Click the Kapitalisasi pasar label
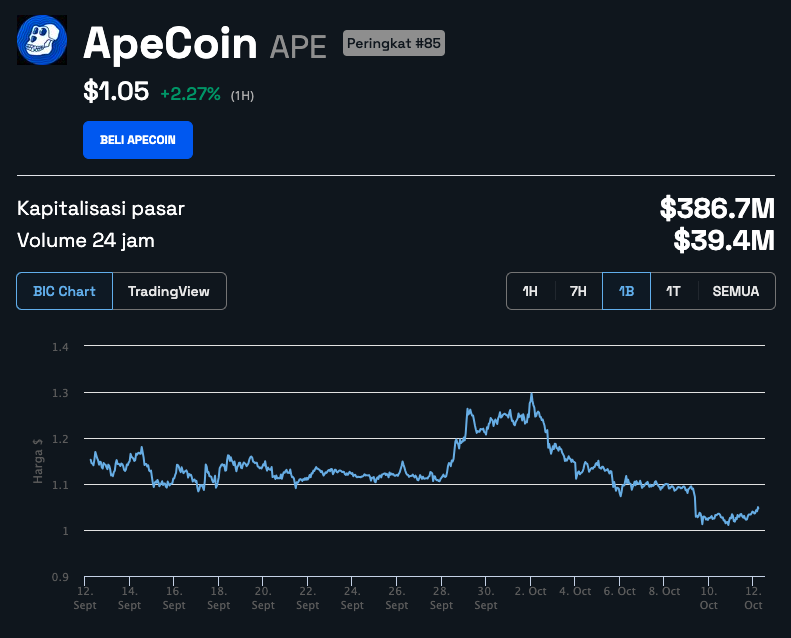The width and height of the screenshot is (791, 638). coord(101,208)
